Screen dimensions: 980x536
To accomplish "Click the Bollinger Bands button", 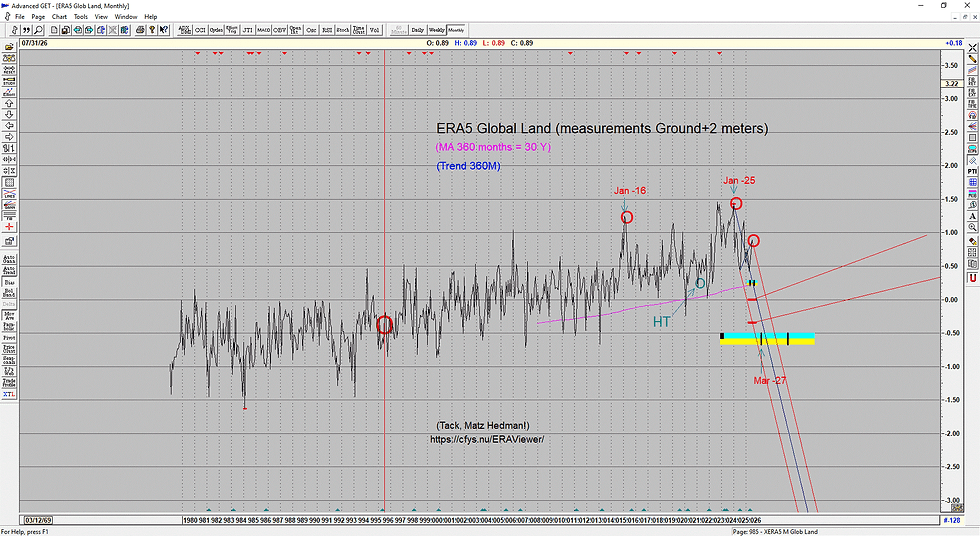I will pyautogui.click(x=9, y=293).
